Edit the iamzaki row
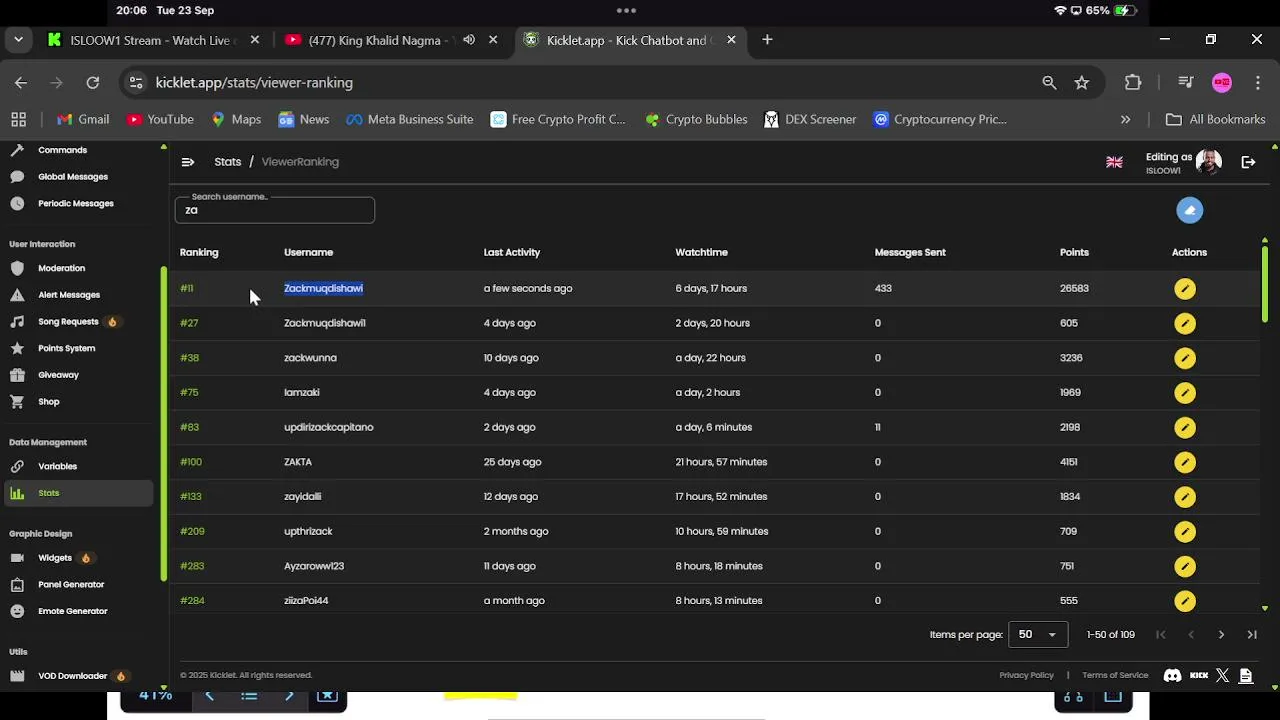The height and width of the screenshot is (720, 1280). (x=1185, y=393)
